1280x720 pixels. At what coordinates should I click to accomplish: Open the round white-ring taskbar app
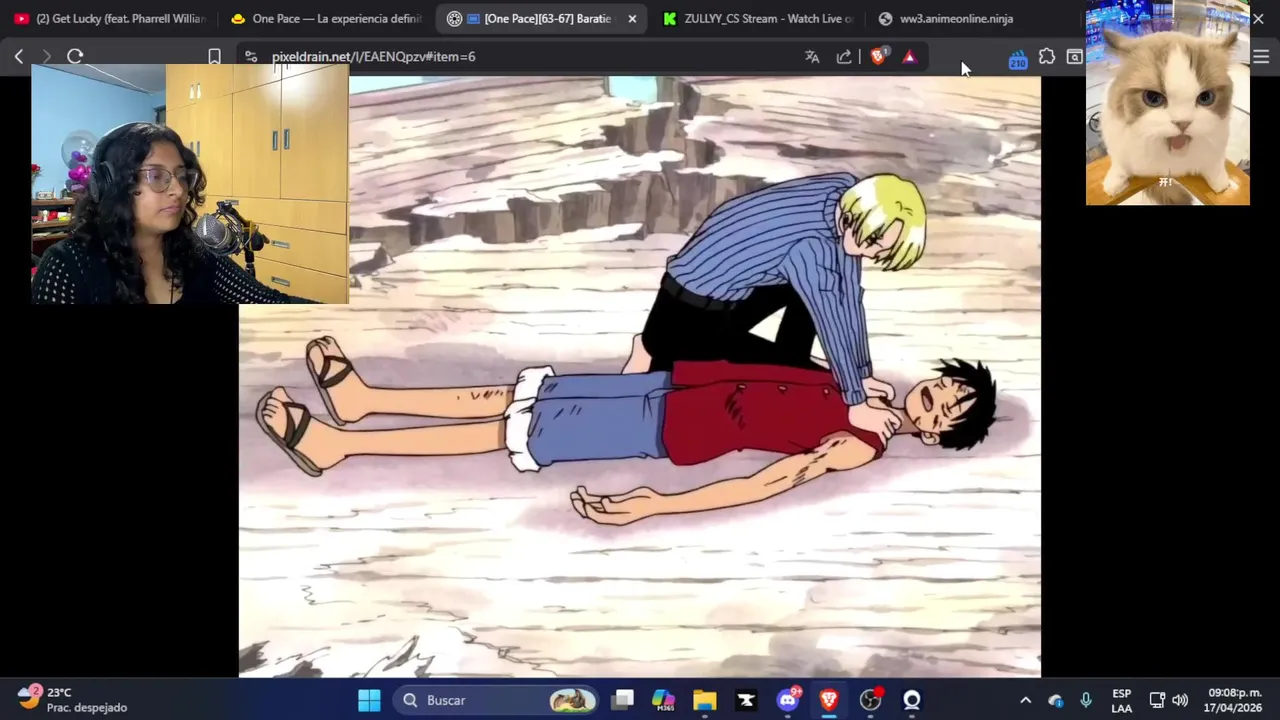[912, 700]
